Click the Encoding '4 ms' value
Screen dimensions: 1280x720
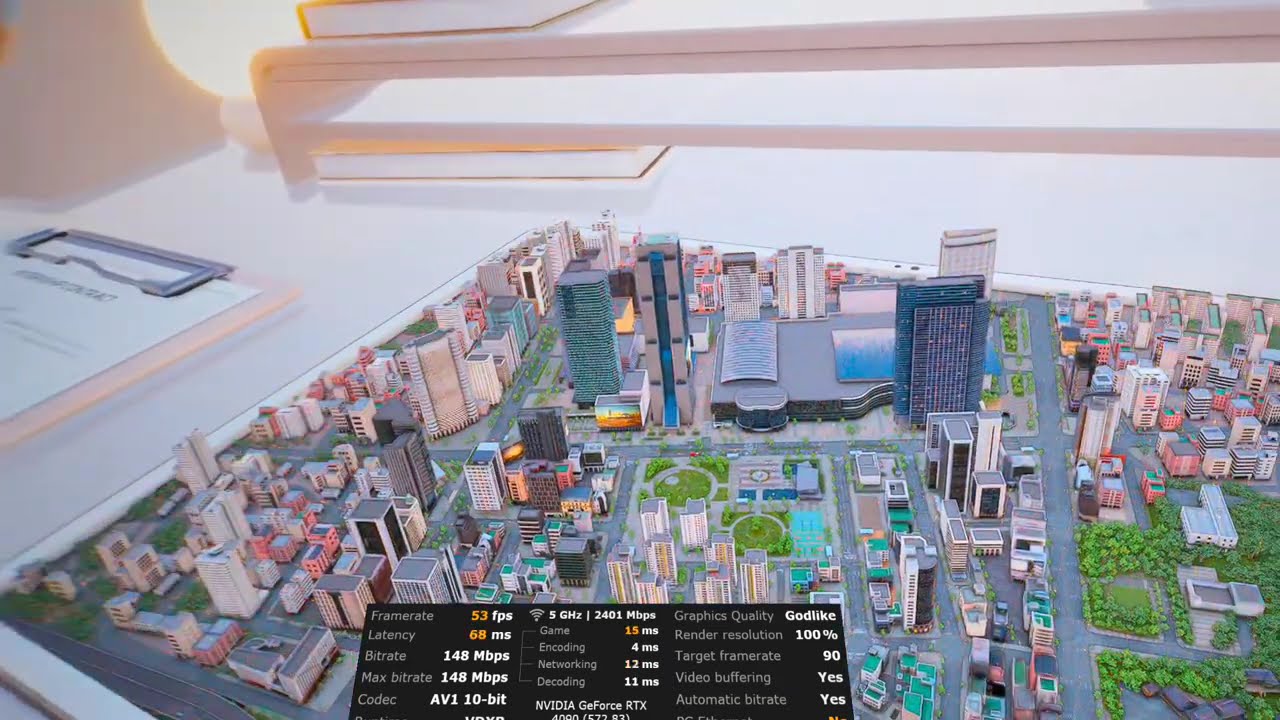tap(645, 648)
